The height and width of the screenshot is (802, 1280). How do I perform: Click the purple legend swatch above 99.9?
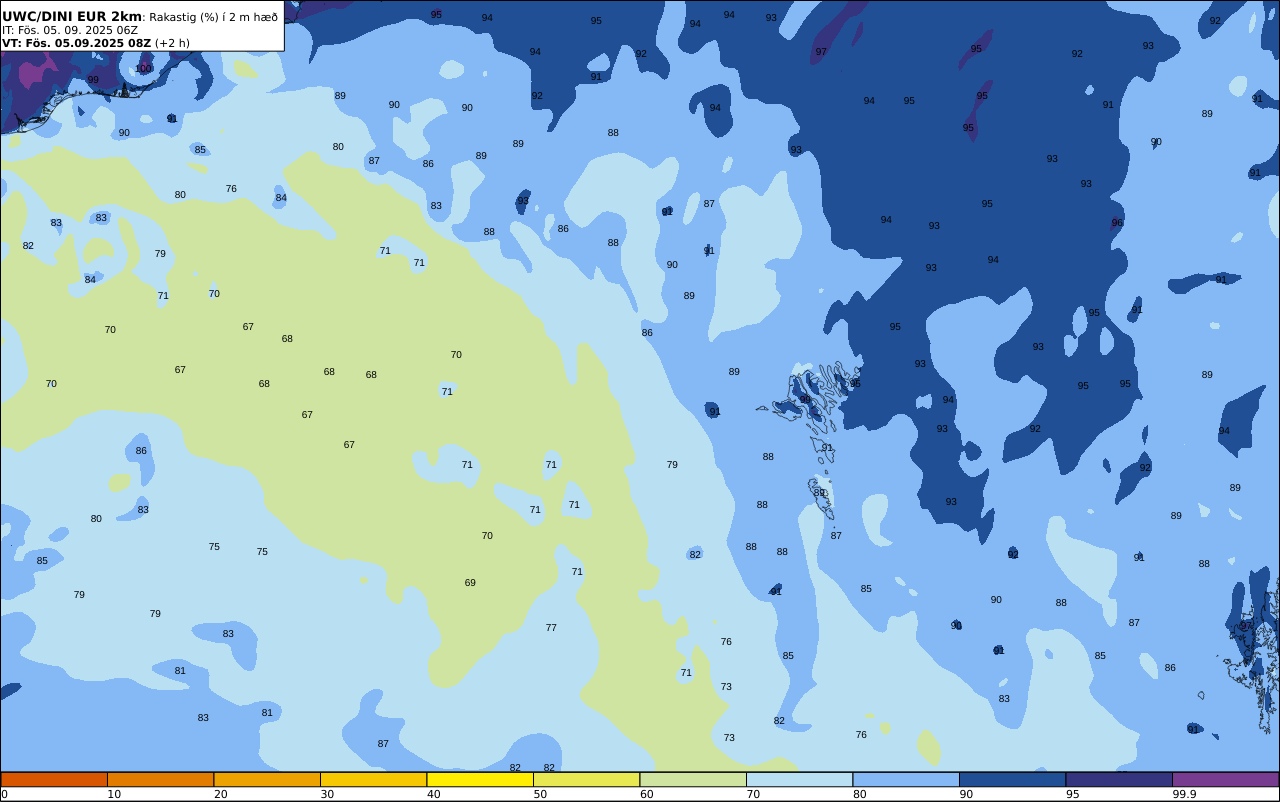point(1225,779)
